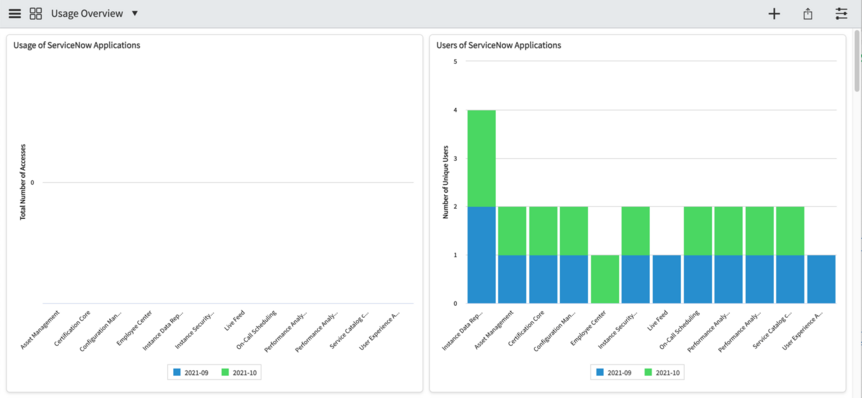862x398 pixels.
Task: Click the green segment of the On-Call Scheduling bar
Action: coord(698,231)
